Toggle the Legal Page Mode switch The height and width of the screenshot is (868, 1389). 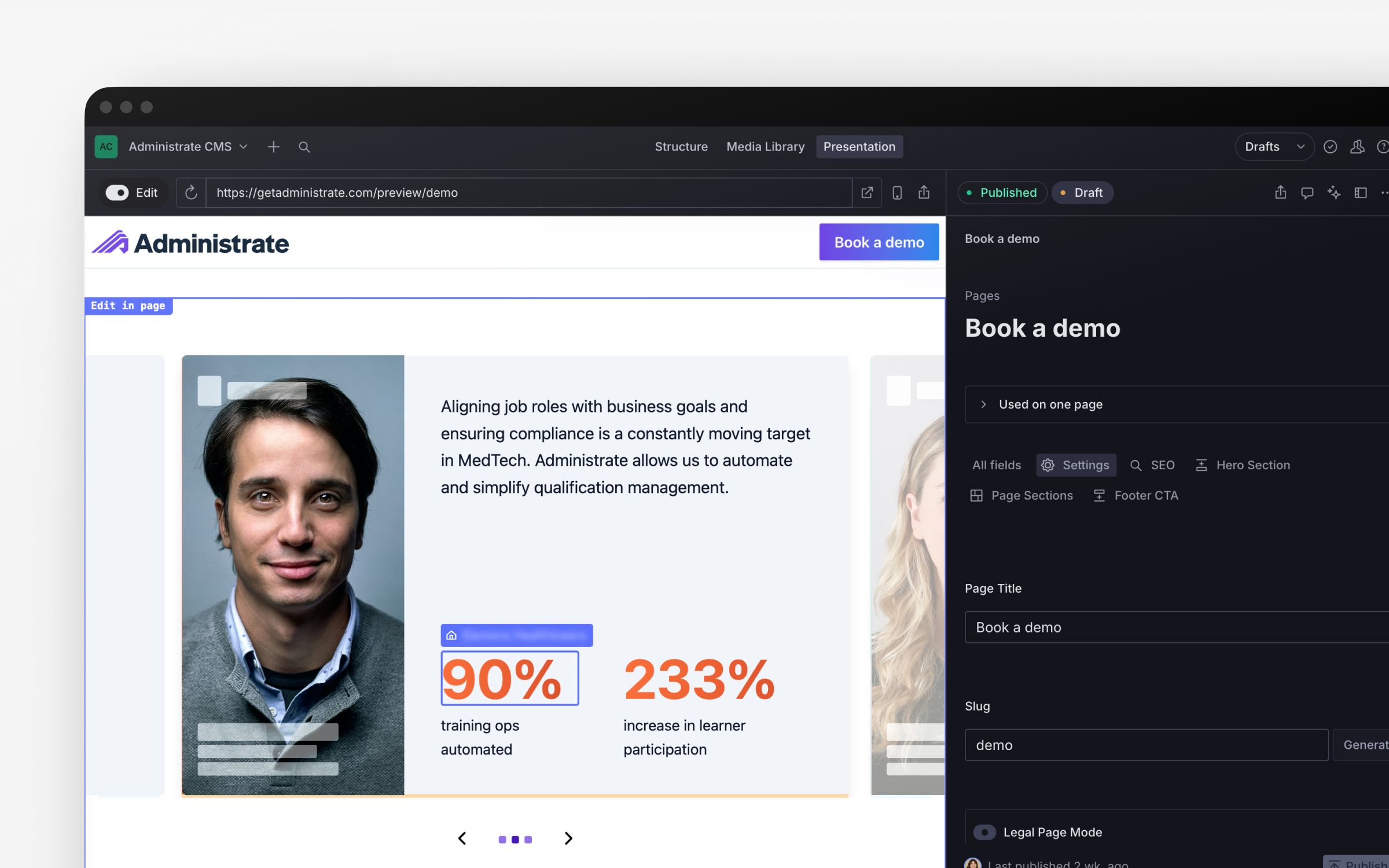(x=984, y=833)
